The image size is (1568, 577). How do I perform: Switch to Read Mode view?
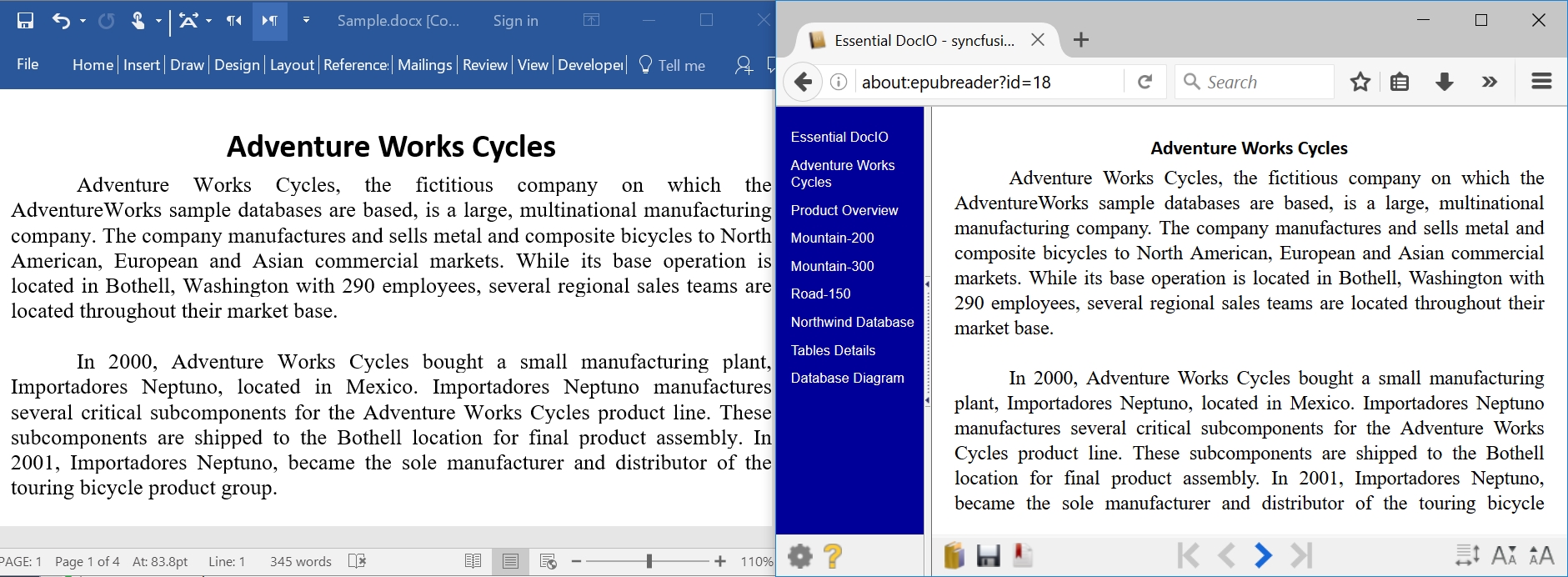(x=473, y=561)
